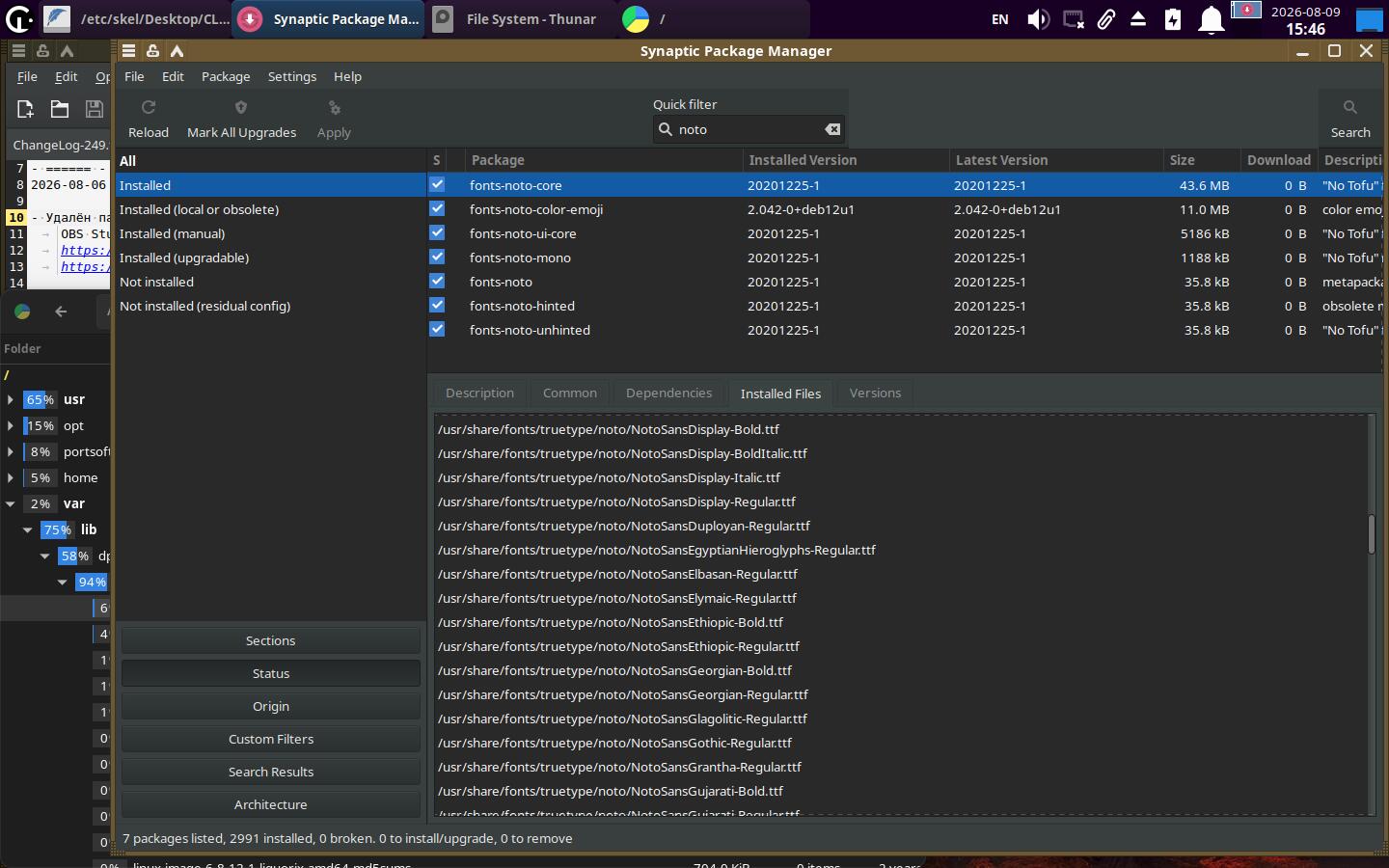1389x868 pixels.
Task: Click the back arrow in the disk usage window
Action: 61,311
